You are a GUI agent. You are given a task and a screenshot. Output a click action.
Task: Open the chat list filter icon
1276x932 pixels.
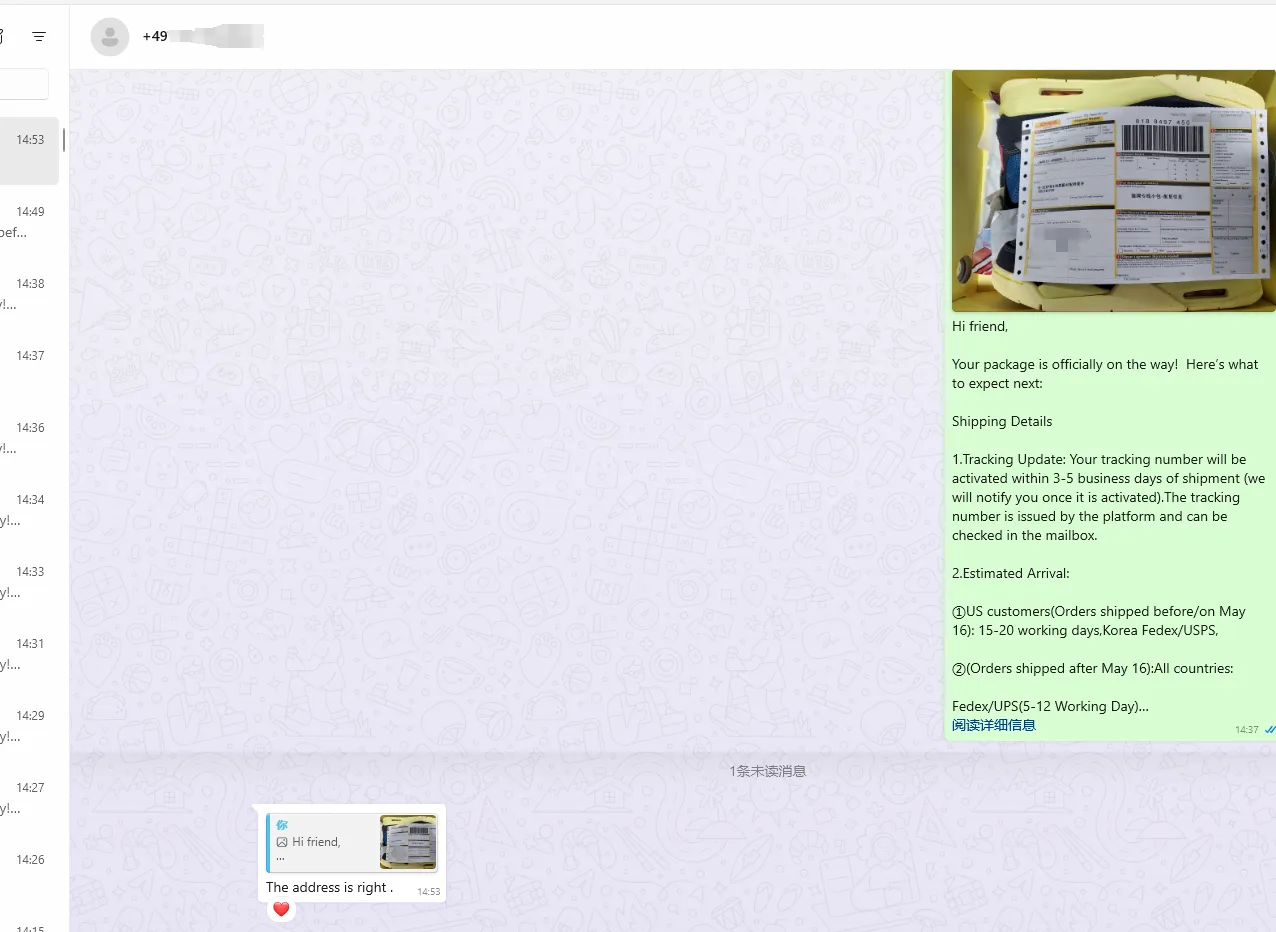click(x=39, y=37)
